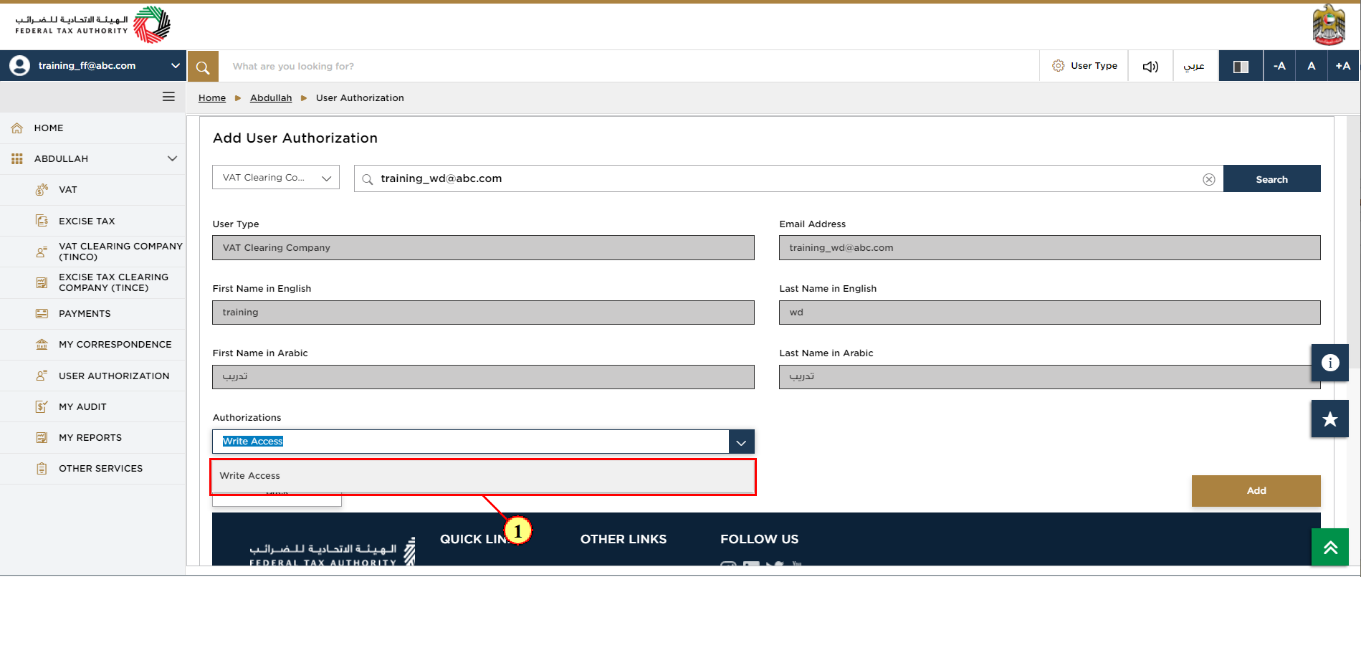Click the user profile avatar icon
Image resolution: width=1361 pixels, height=648 pixels.
[19, 65]
